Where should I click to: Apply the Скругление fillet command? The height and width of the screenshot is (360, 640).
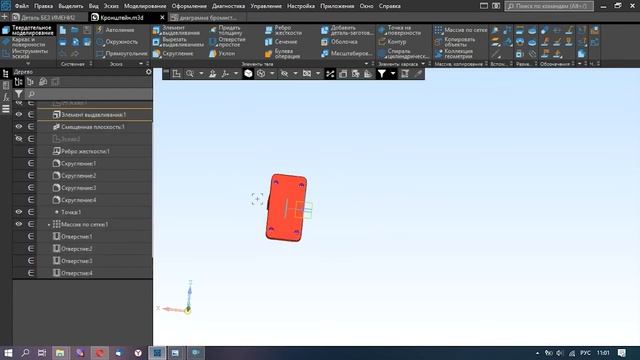[173, 53]
